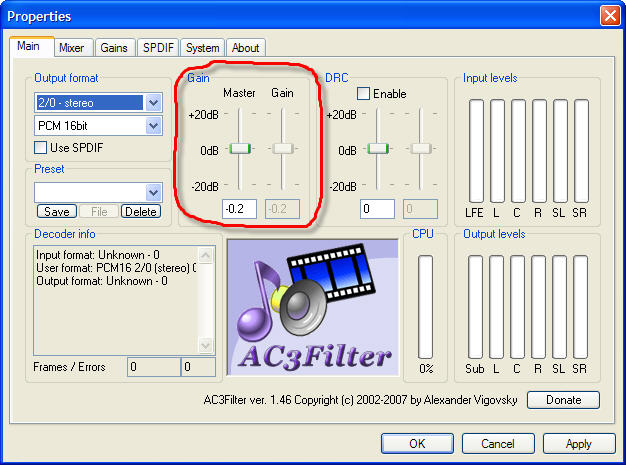Close the Properties window
Screen dimensions: 626x465
pyautogui.click(x=610, y=16)
